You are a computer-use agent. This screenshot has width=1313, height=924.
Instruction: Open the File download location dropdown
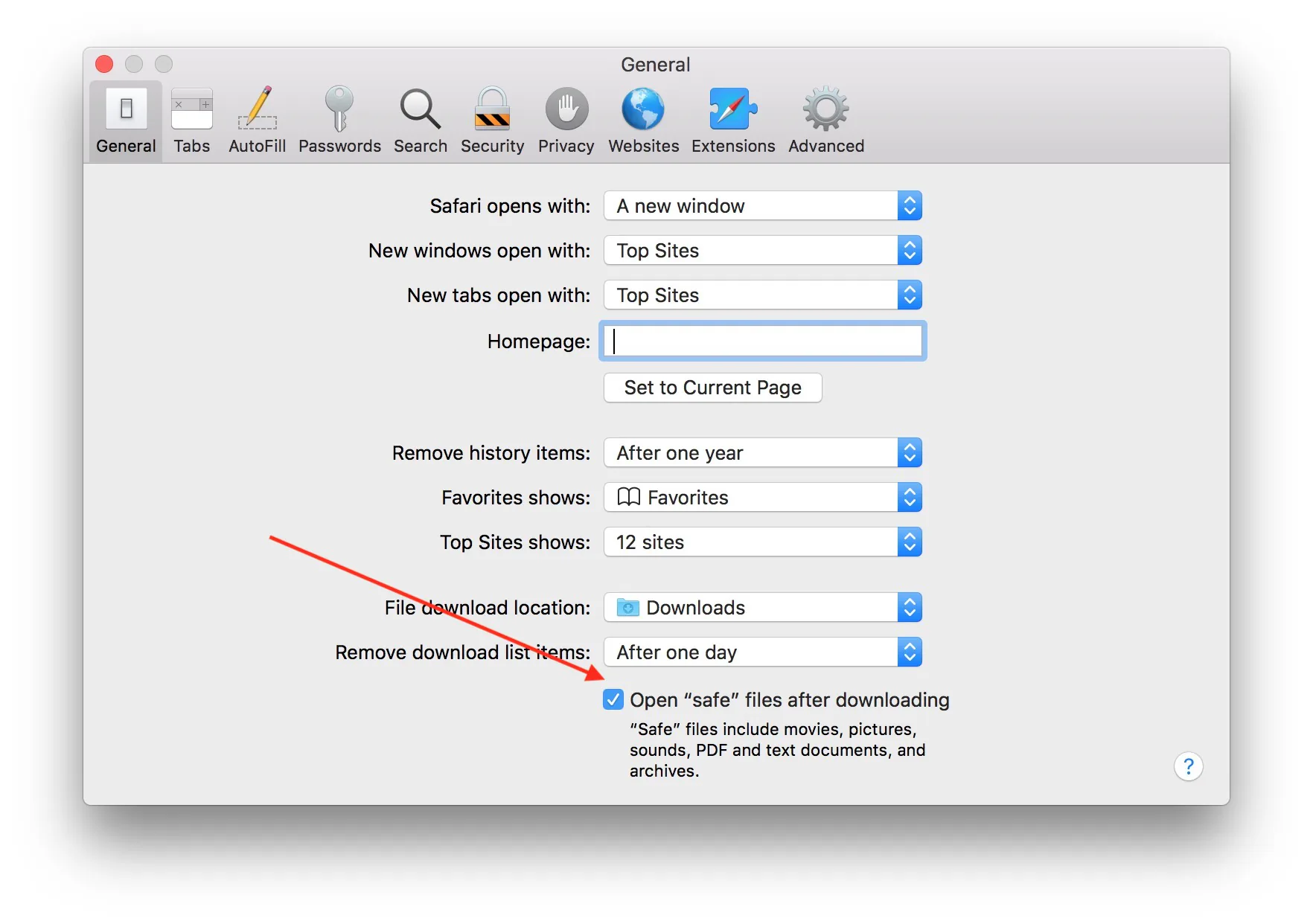pos(763,608)
